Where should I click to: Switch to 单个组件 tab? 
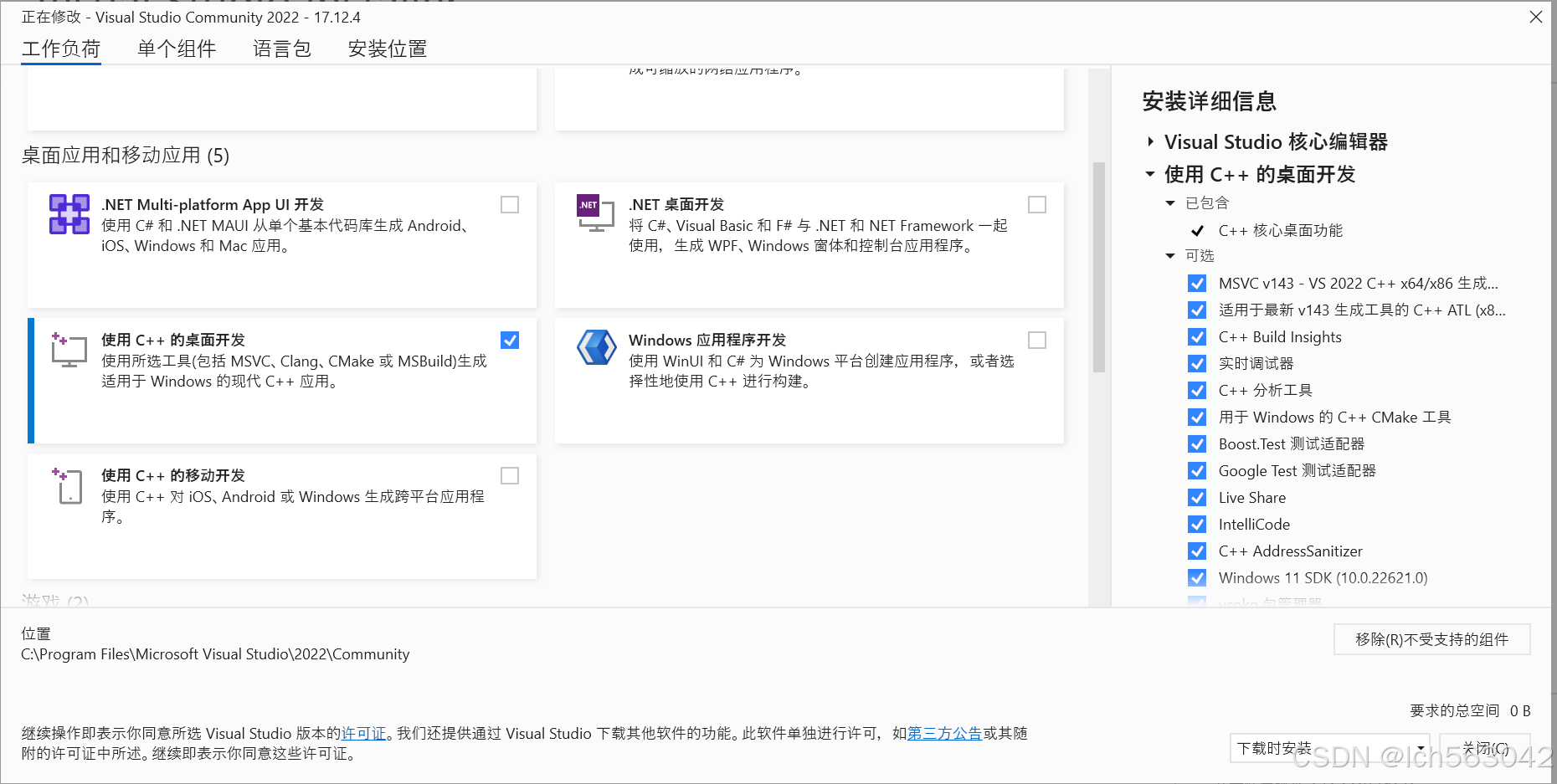(x=177, y=49)
